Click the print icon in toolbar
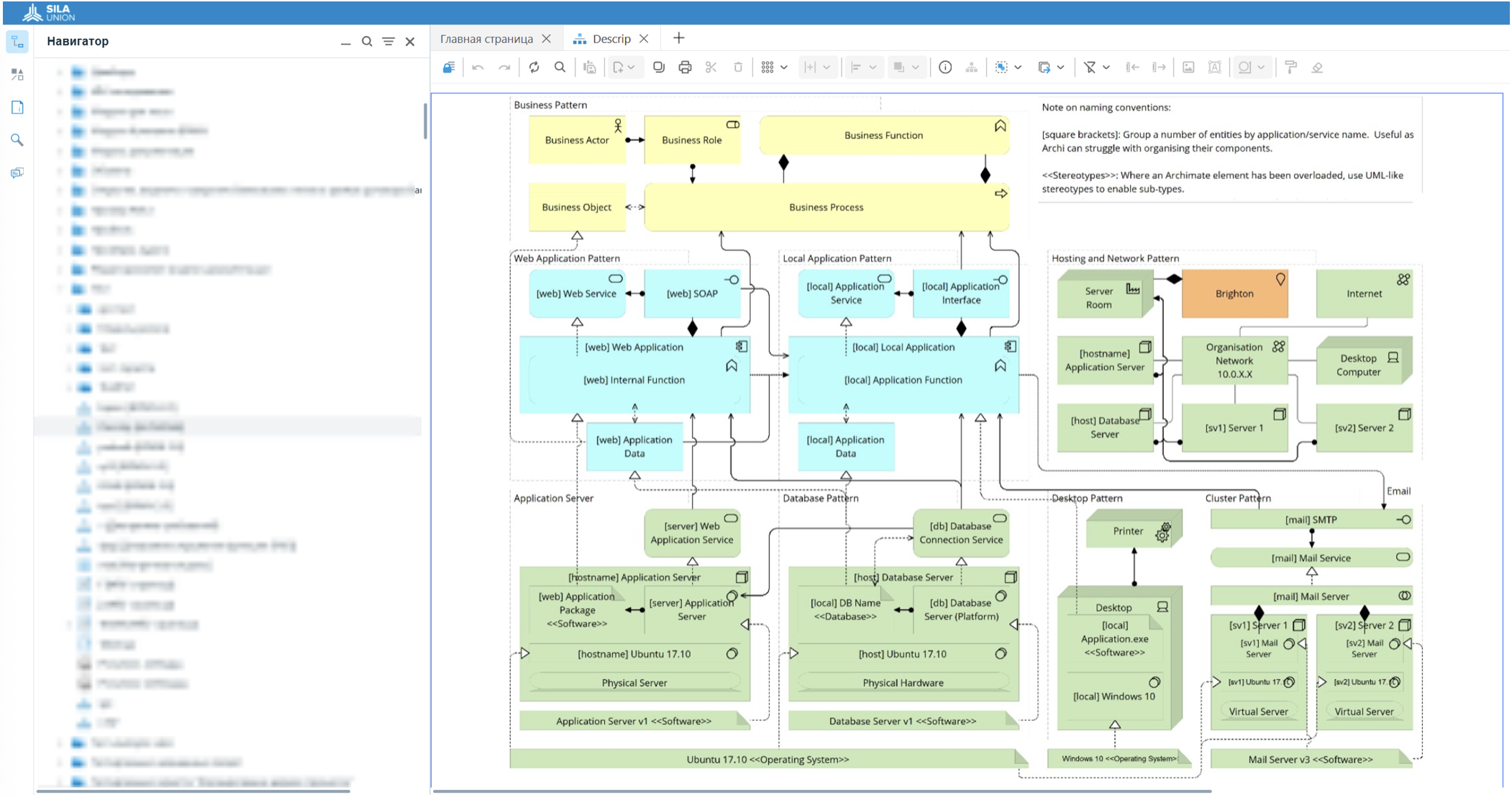Screen dimensions: 1512x797 685,68
